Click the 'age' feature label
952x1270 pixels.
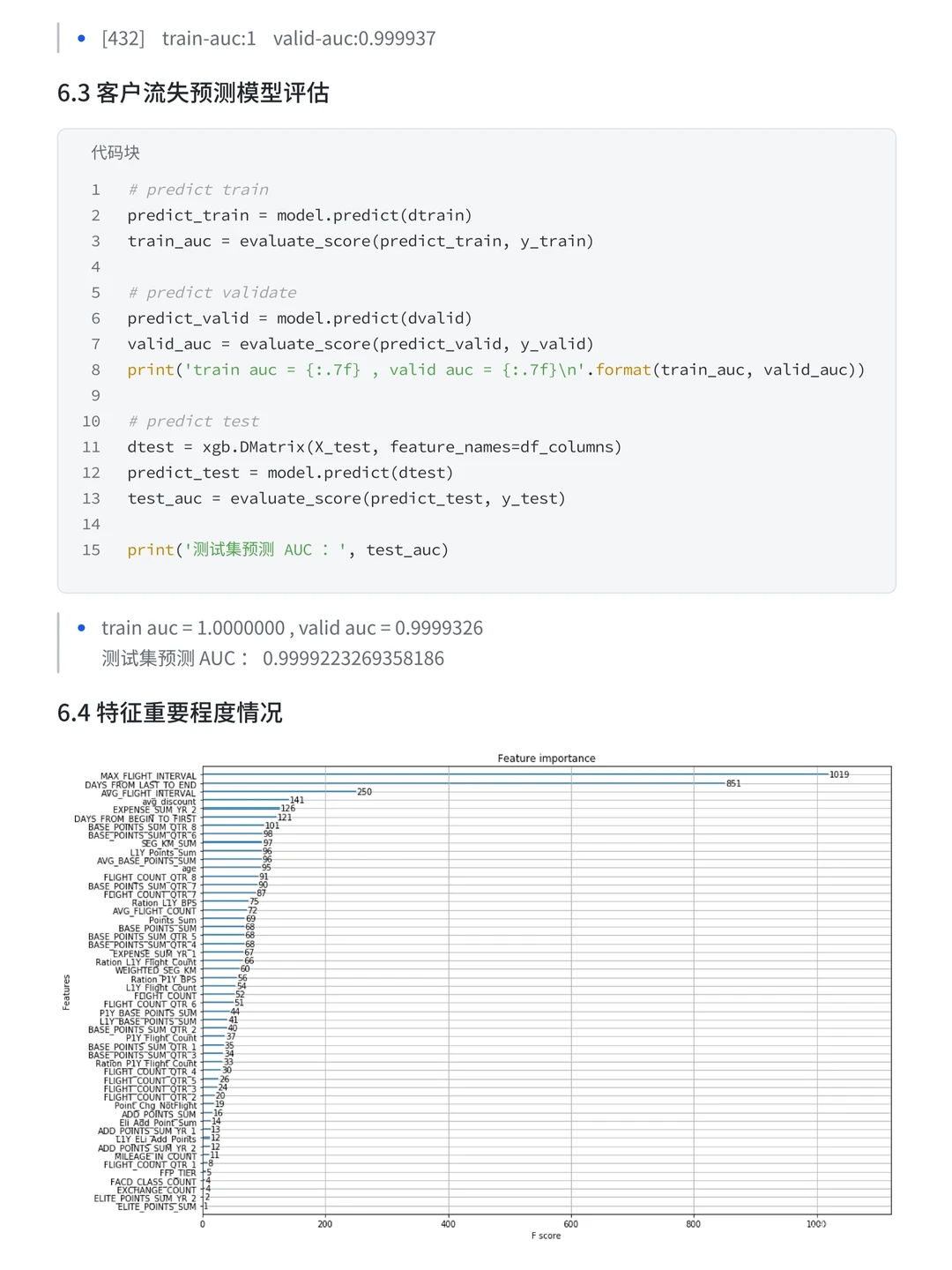(x=189, y=870)
